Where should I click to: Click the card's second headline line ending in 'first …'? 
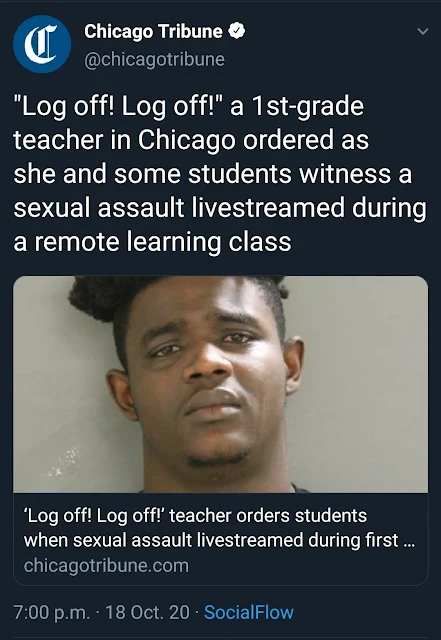point(219,540)
